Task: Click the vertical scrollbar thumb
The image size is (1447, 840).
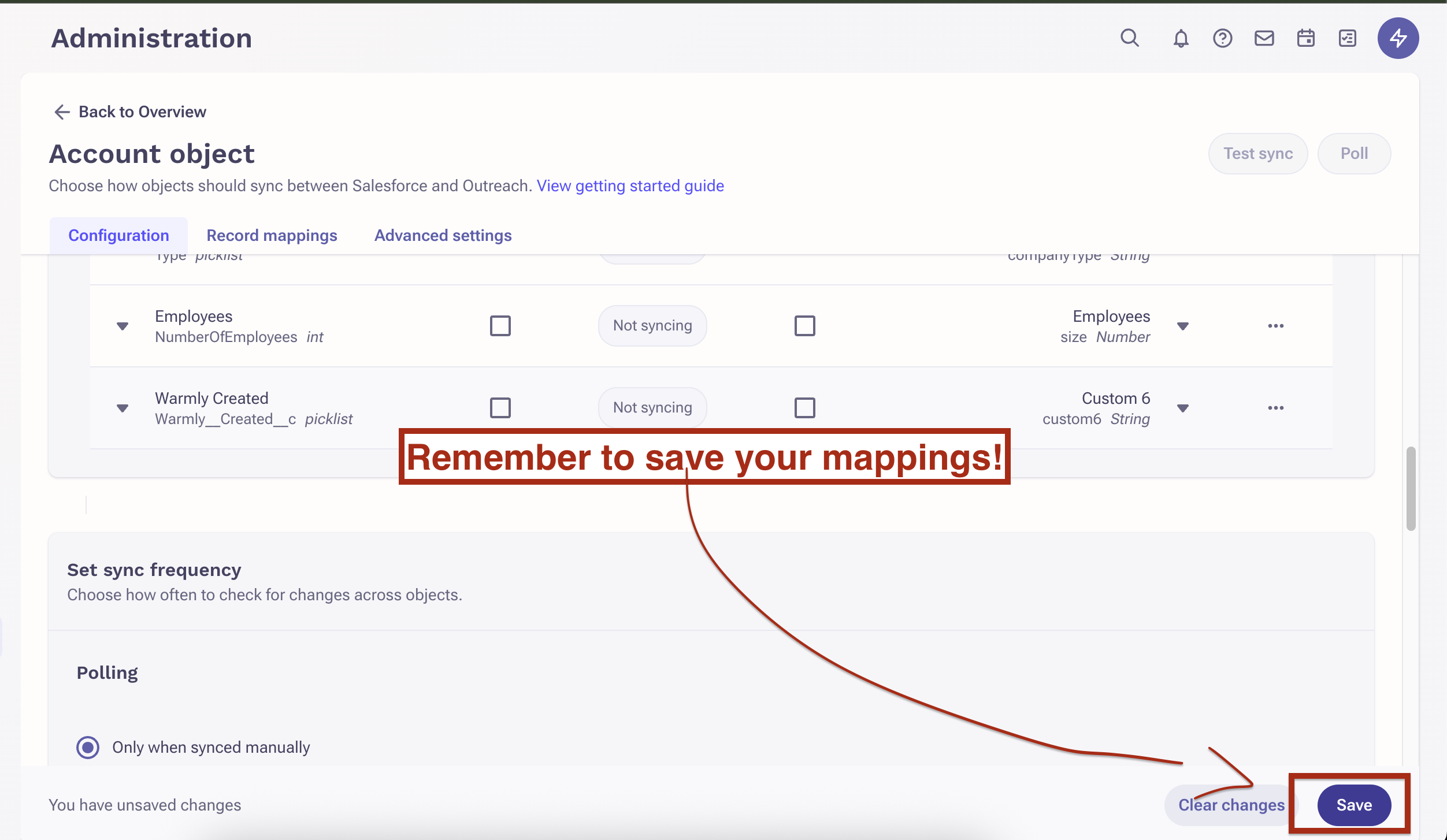Action: (x=1411, y=488)
